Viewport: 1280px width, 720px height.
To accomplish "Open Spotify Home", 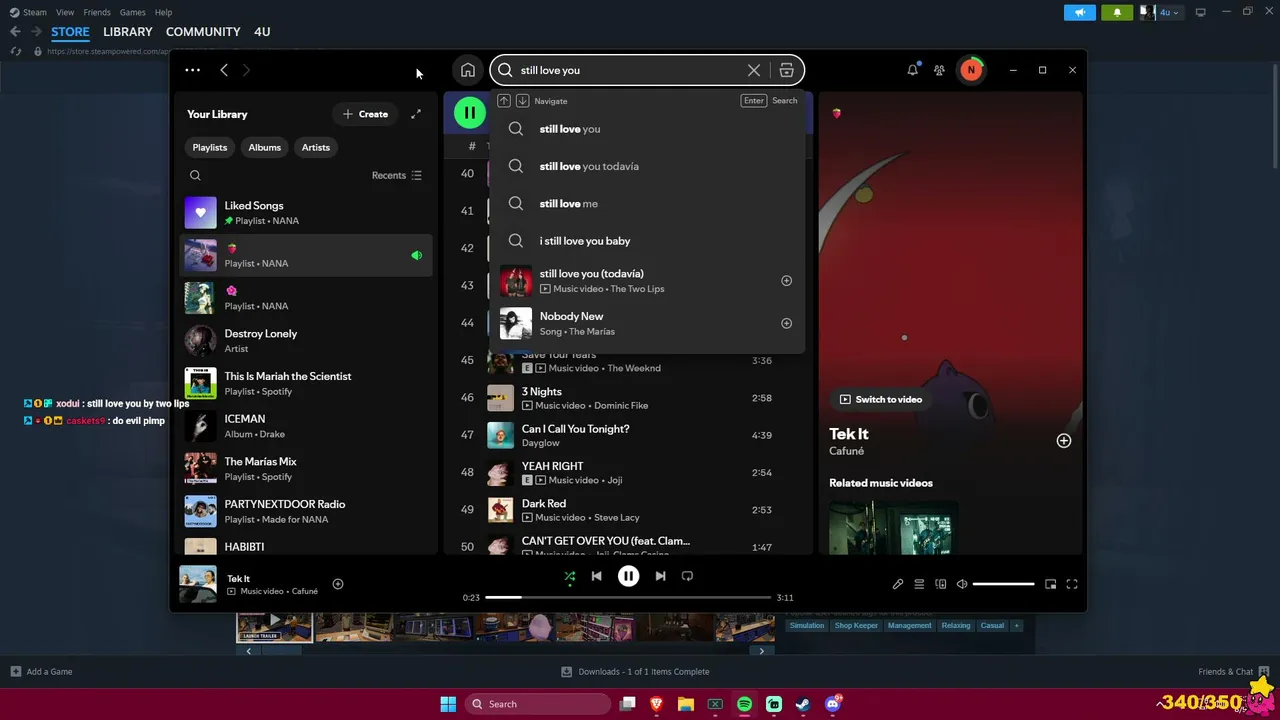I will pyautogui.click(x=468, y=70).
